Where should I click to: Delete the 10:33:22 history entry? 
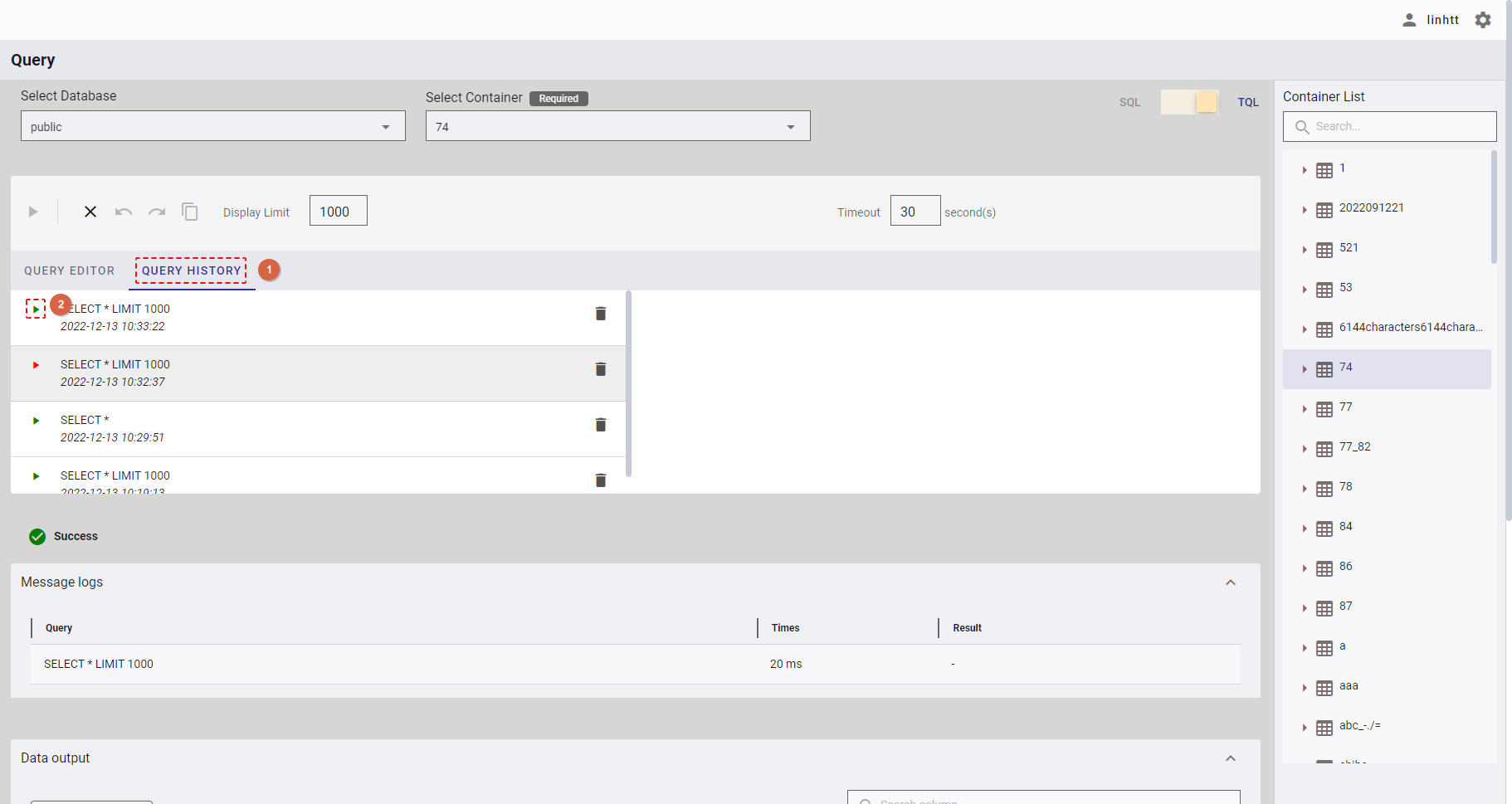tap(600, 314)
